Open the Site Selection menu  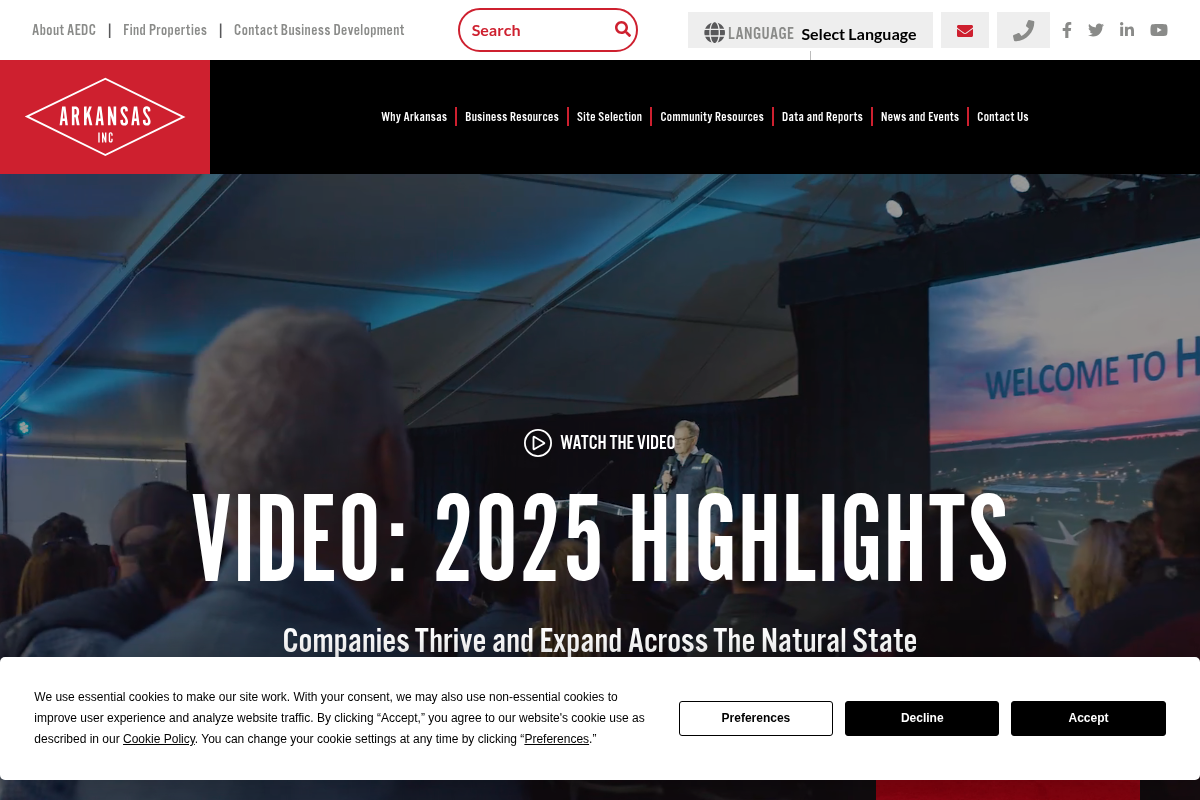(x=609, y=117)
